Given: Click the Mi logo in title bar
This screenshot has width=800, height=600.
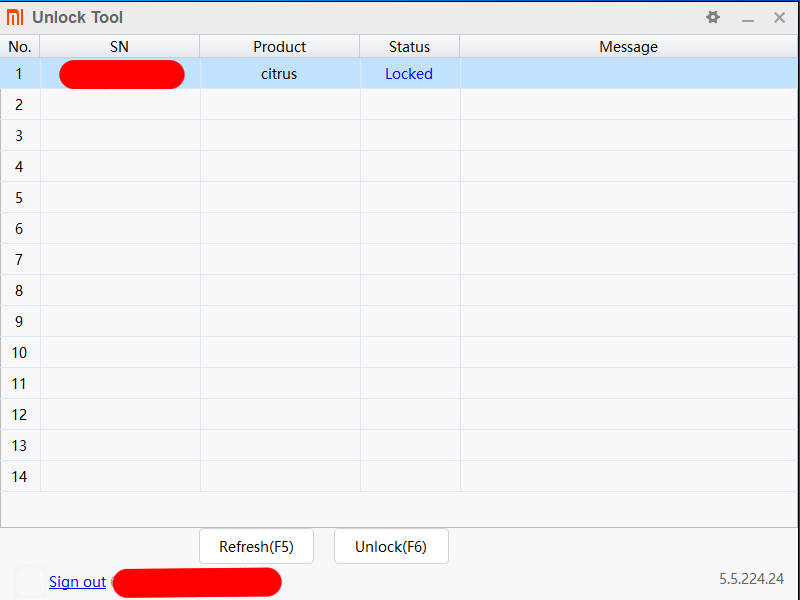Looking at the screenshot, I should [15, 17].
